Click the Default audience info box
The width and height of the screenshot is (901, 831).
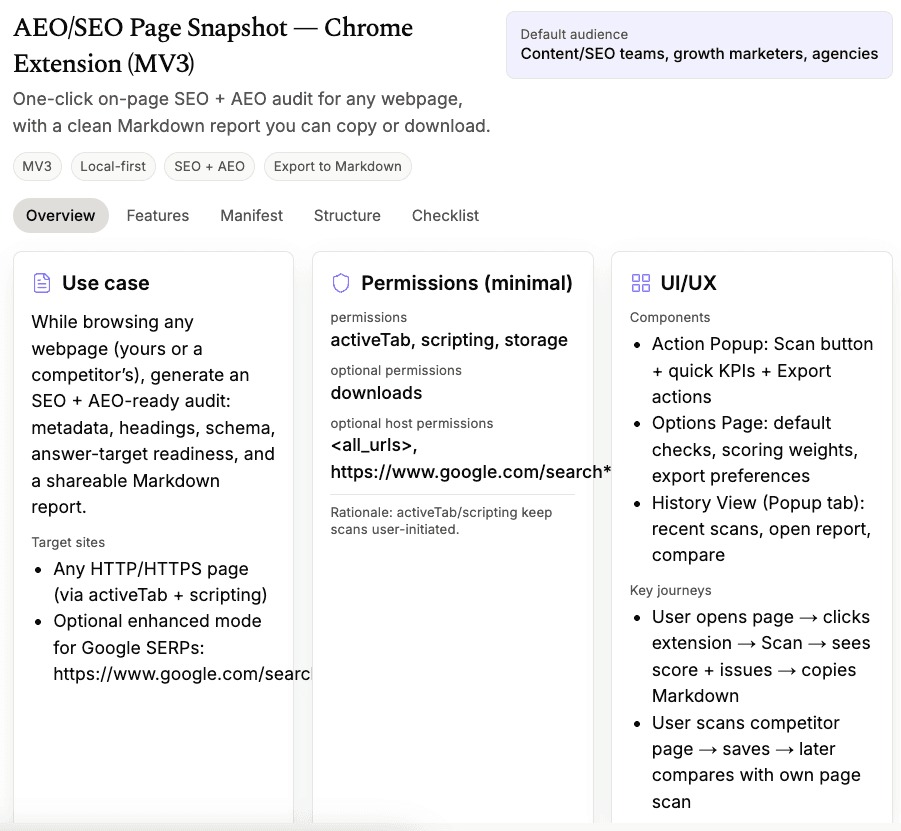[x=699, y=45]
